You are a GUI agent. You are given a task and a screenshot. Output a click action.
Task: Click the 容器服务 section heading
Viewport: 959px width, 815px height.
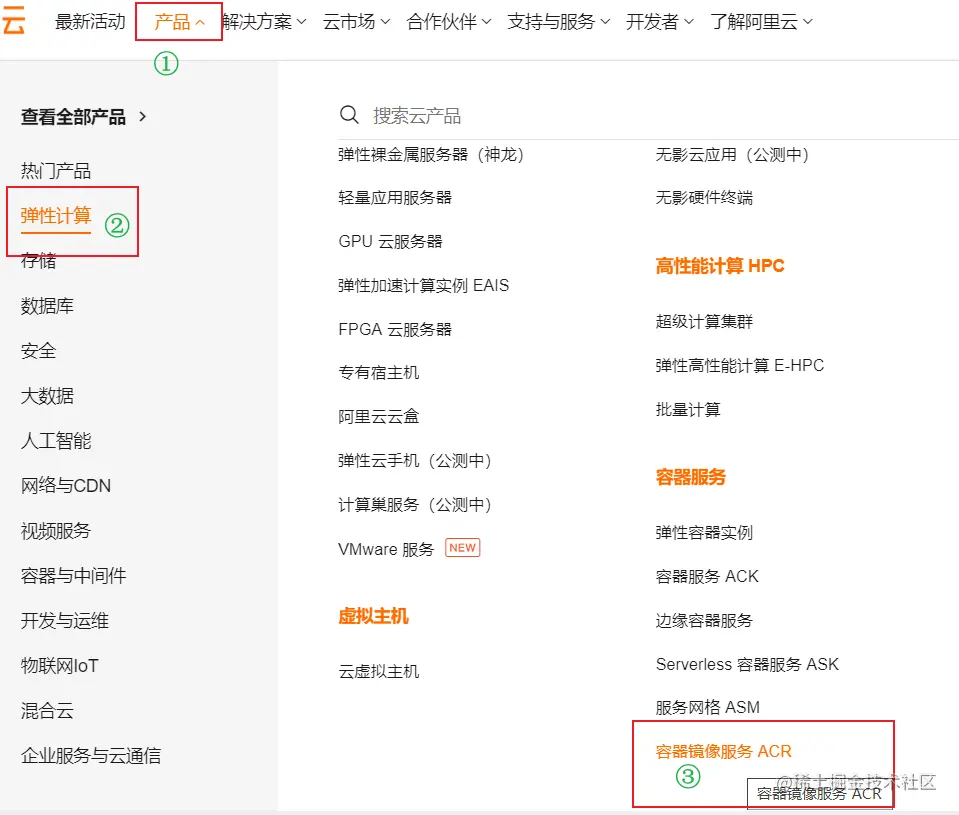point(691,477)
